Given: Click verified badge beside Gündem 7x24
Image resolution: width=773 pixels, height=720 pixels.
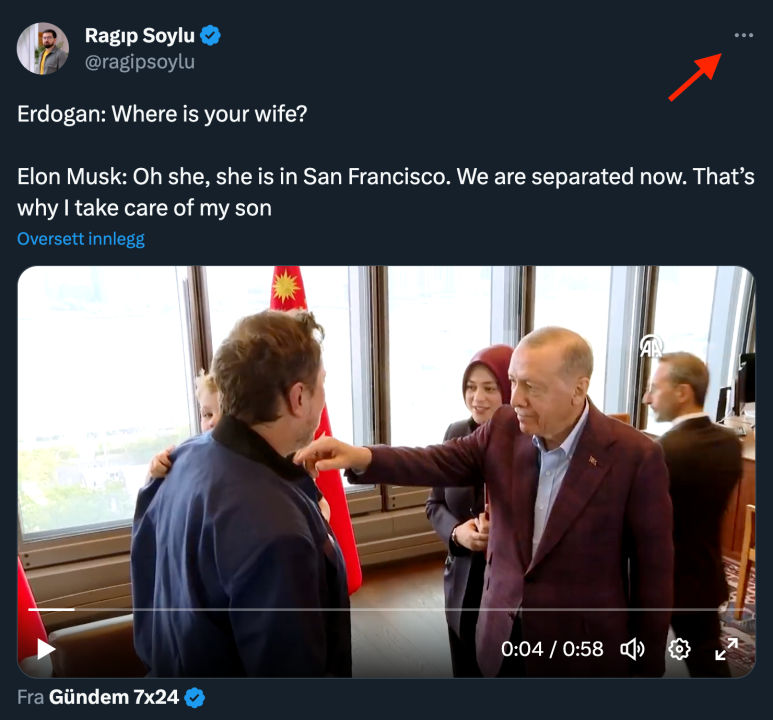Looking at the screenshot, I should pos(195,698).
